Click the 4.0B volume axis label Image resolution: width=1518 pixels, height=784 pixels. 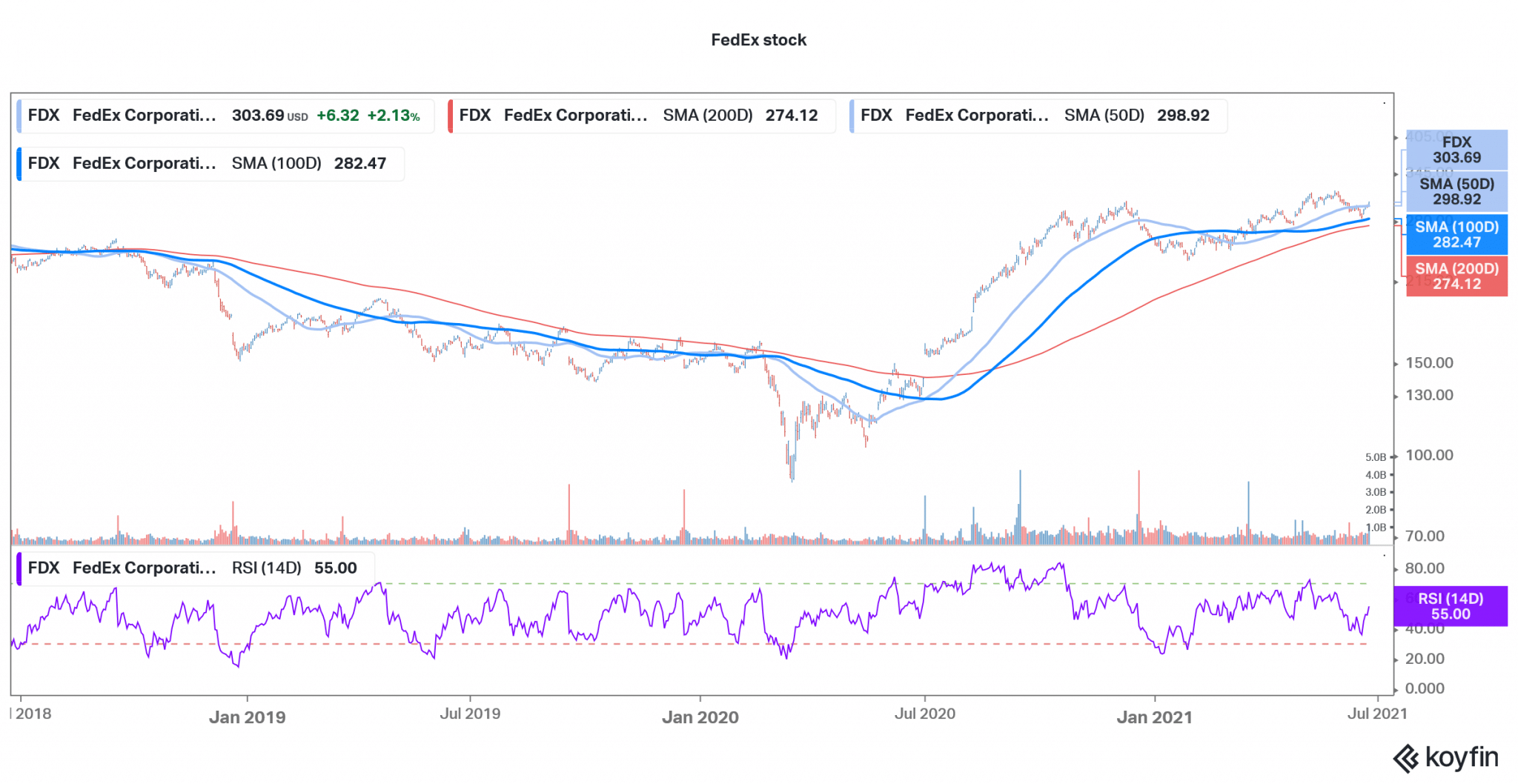1376,475
